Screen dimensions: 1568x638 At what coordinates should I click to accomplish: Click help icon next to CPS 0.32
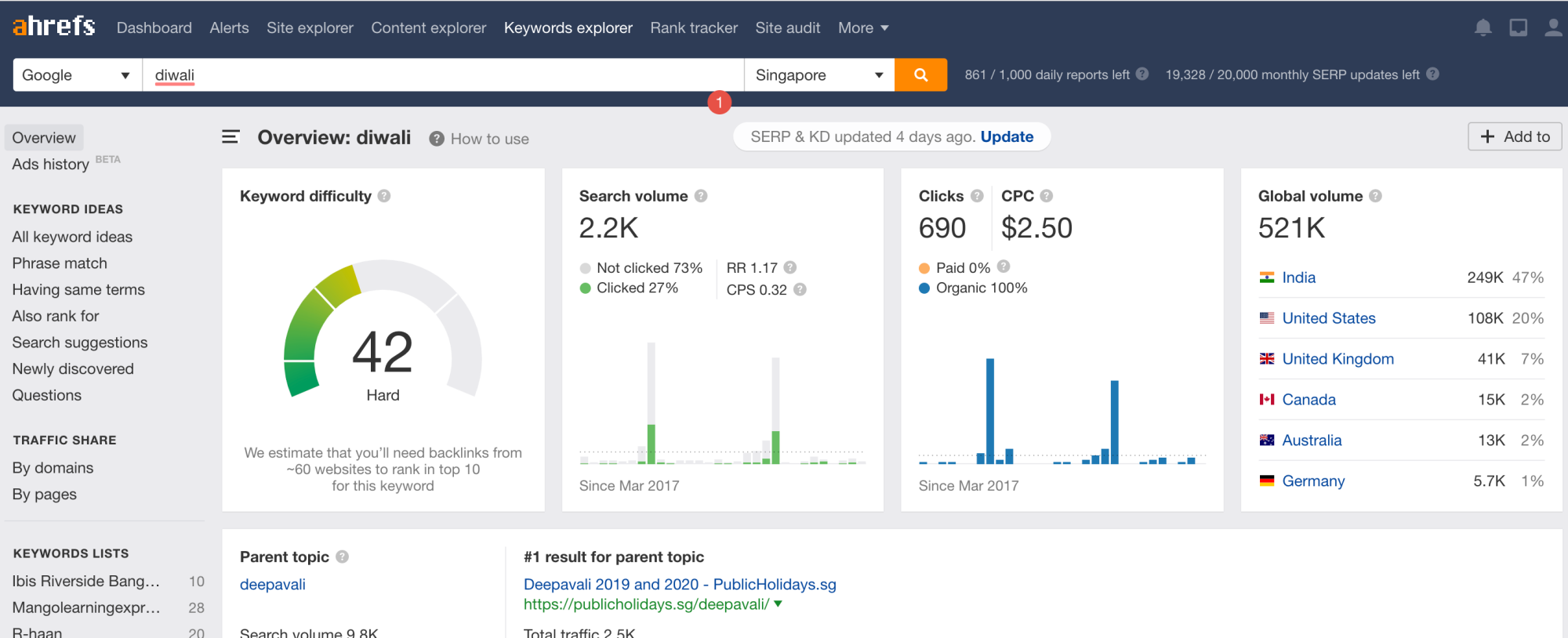(x=800, y=289)
